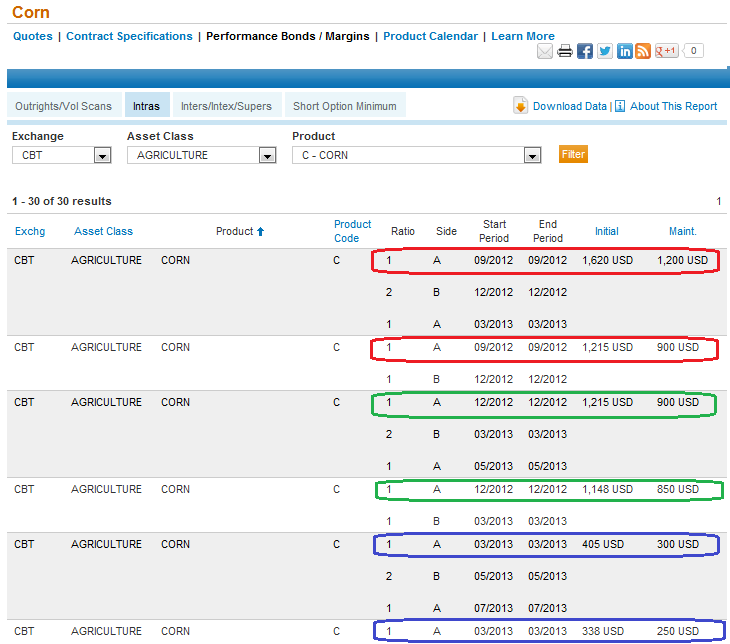This screenshot has width=730, height=644.
Task: Go to the Product Calendar link
Action: click(x=430, y=36)
